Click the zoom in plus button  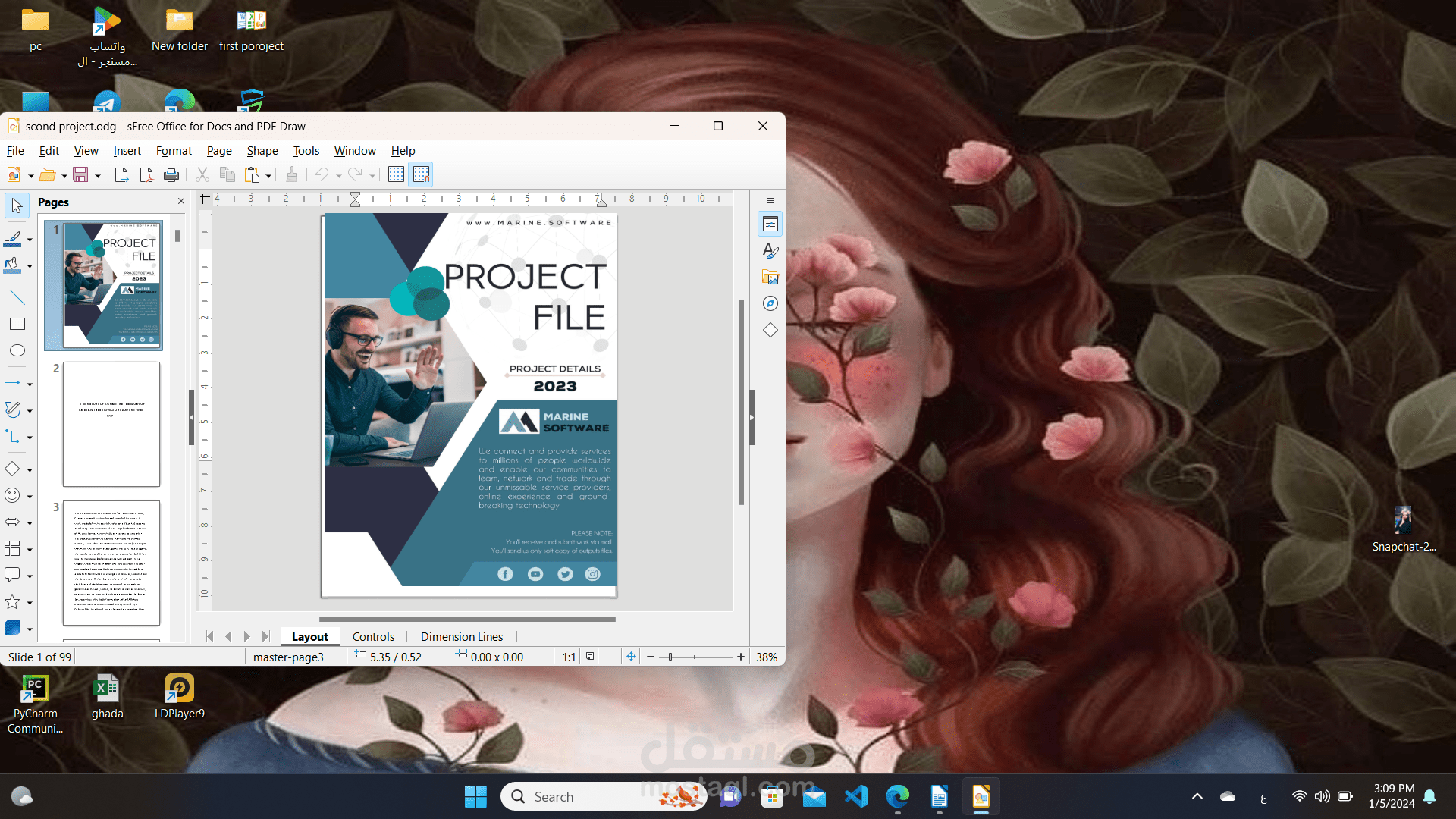[741, 657]
